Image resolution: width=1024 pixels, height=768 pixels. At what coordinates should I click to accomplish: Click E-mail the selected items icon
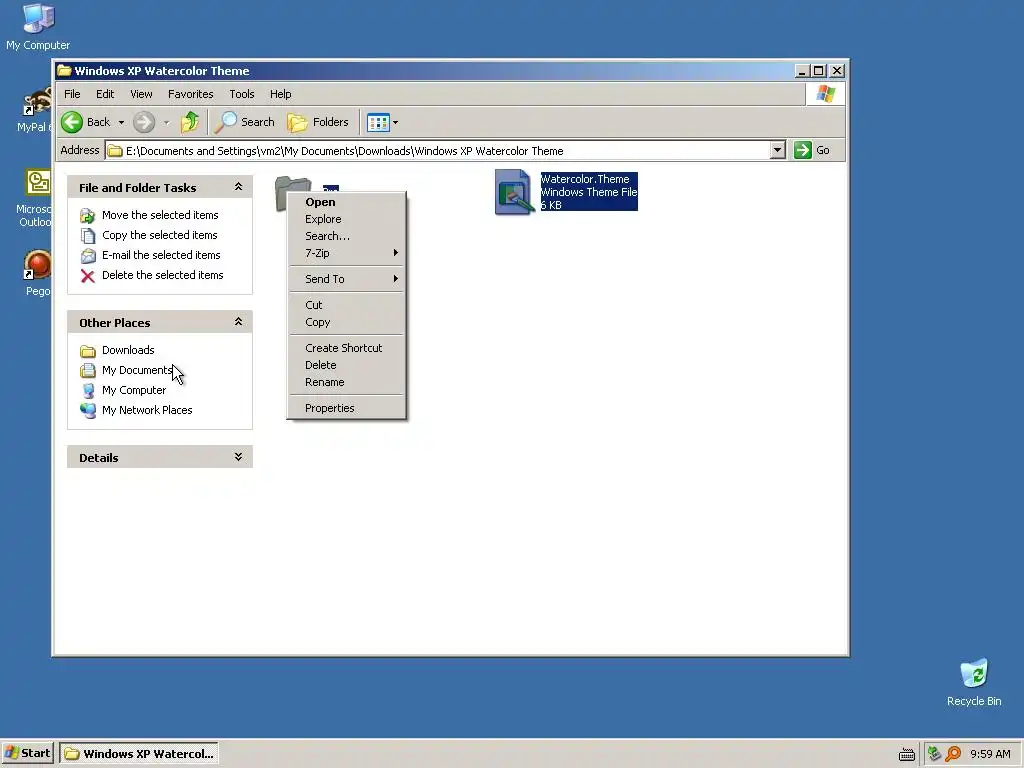[88, 255]
